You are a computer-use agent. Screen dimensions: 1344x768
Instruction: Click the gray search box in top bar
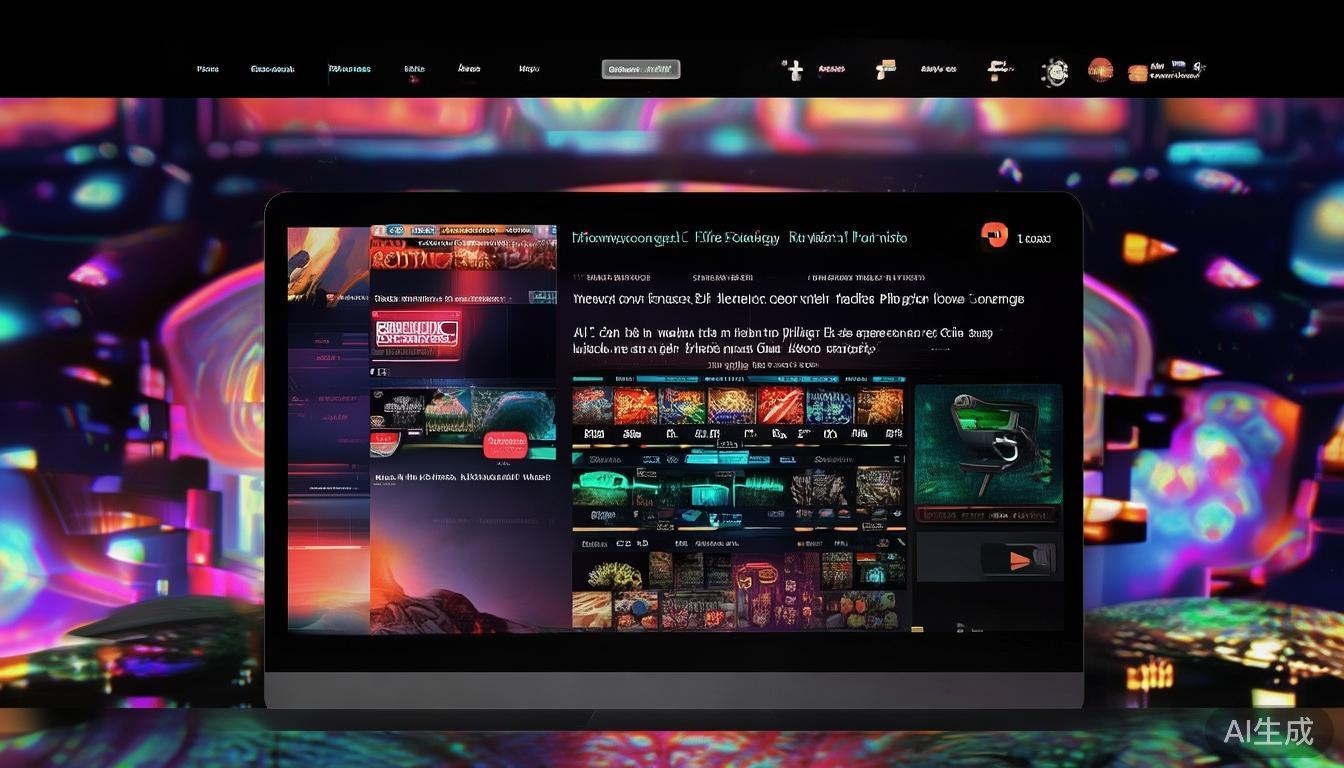(640, 69)
